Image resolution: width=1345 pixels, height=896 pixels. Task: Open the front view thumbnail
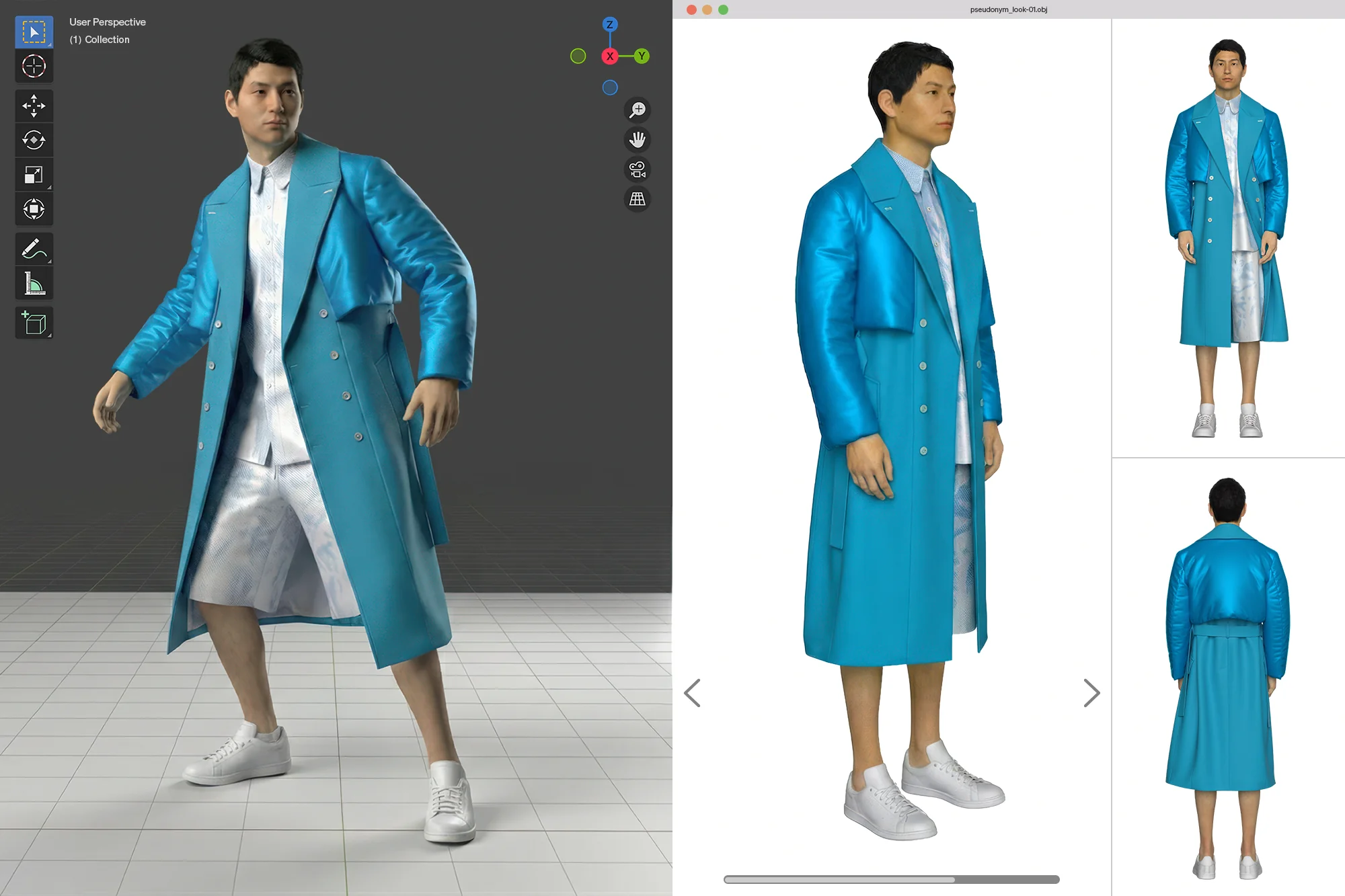[1228, 238]
